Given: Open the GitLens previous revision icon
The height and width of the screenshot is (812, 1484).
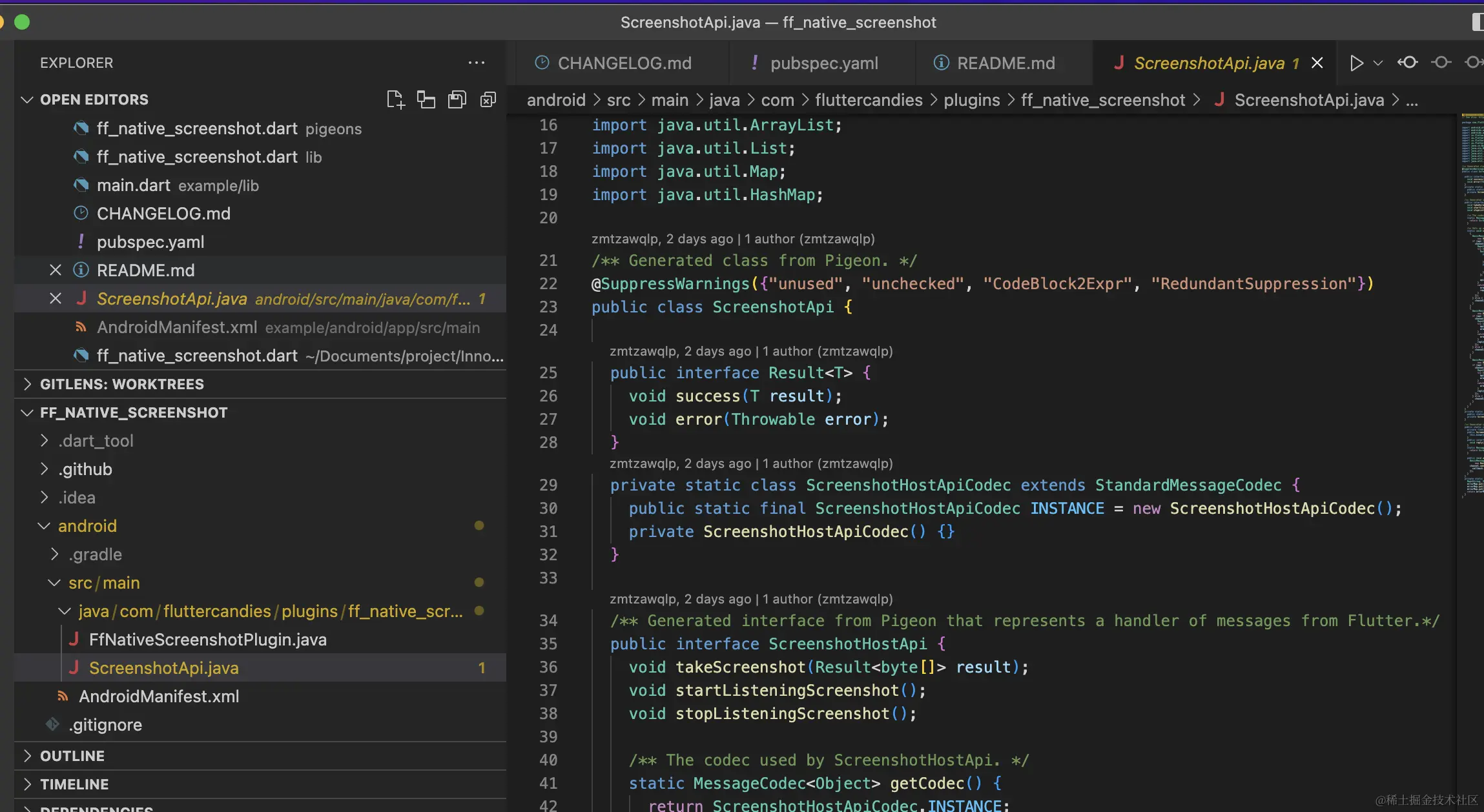Looking at the screenshot, I should pos(1408,63).
